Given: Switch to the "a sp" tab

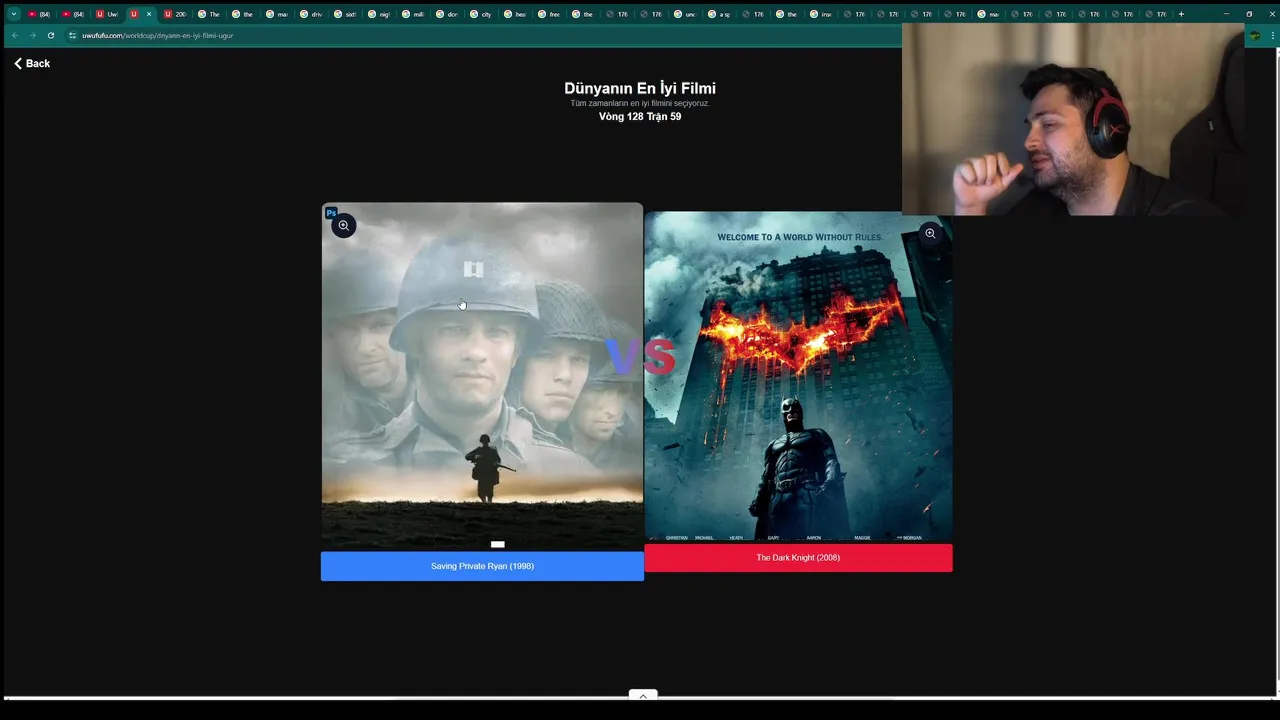Looking at the screenshot, I should [x=718, y=14].
